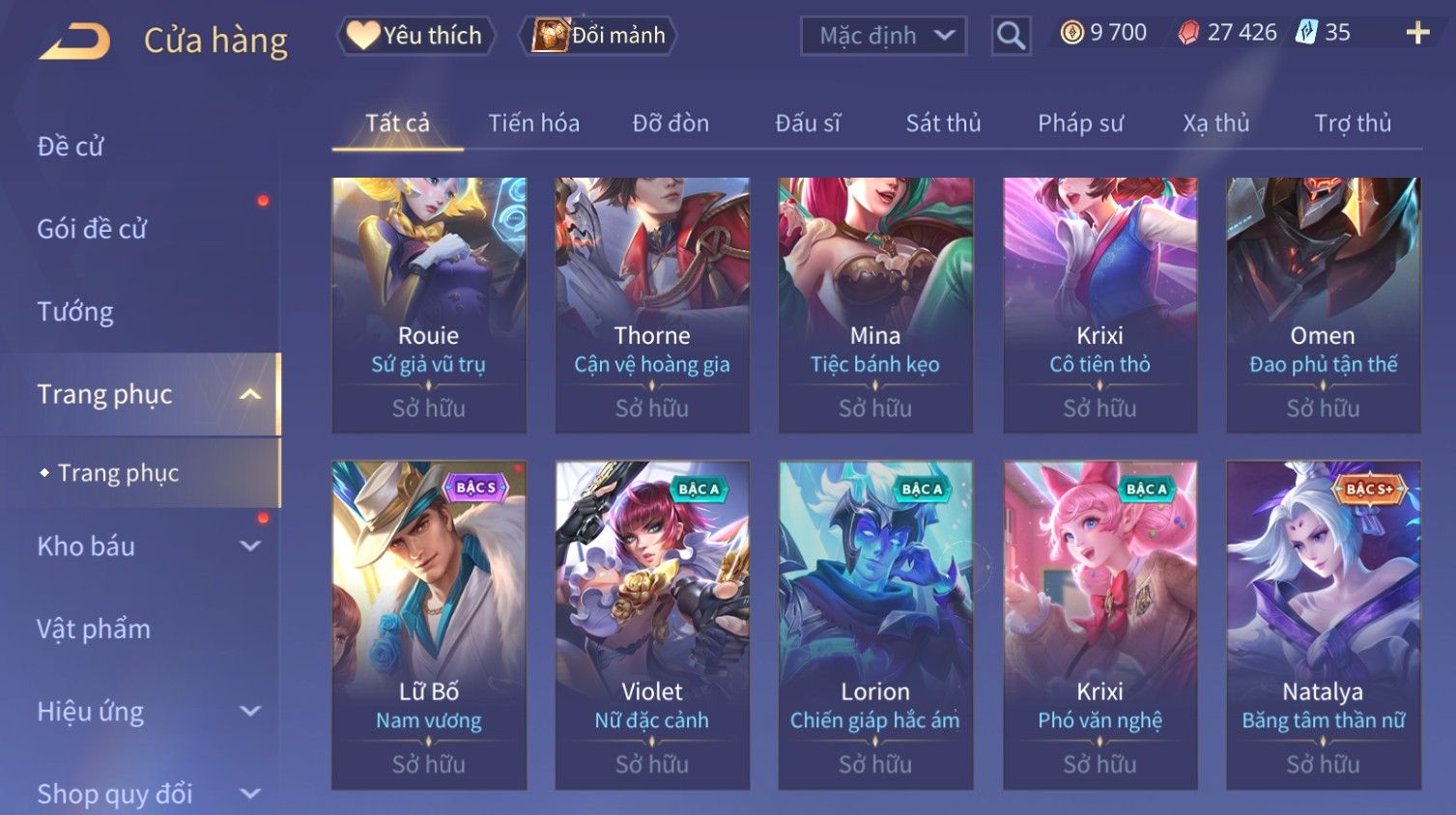Open Yêu thích heart favorites
The height and width of the screenshot is (815, 1456).
[417, 36]
